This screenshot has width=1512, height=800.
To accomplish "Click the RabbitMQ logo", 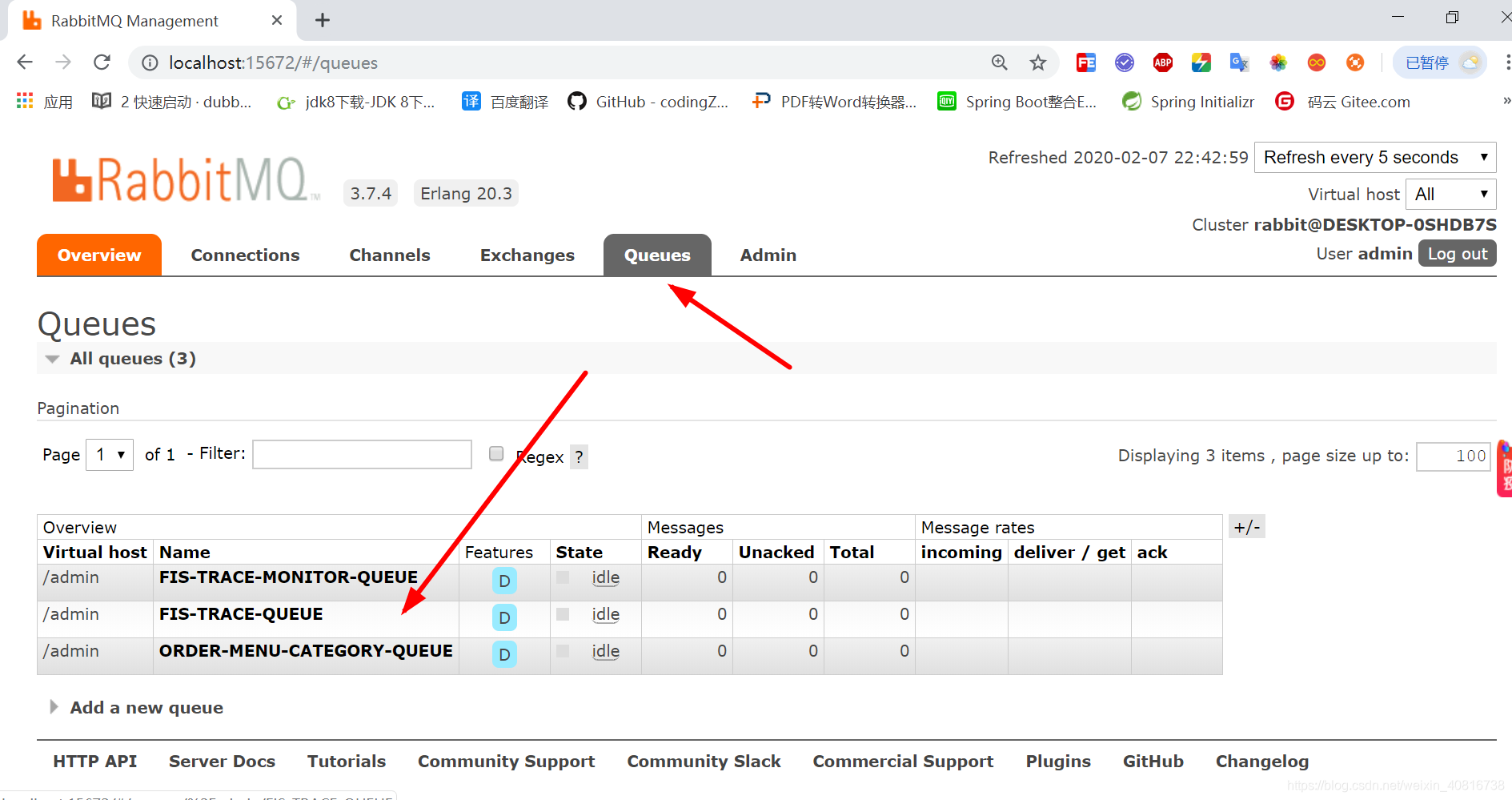I will pyautogui.click(x=185, y=180).
